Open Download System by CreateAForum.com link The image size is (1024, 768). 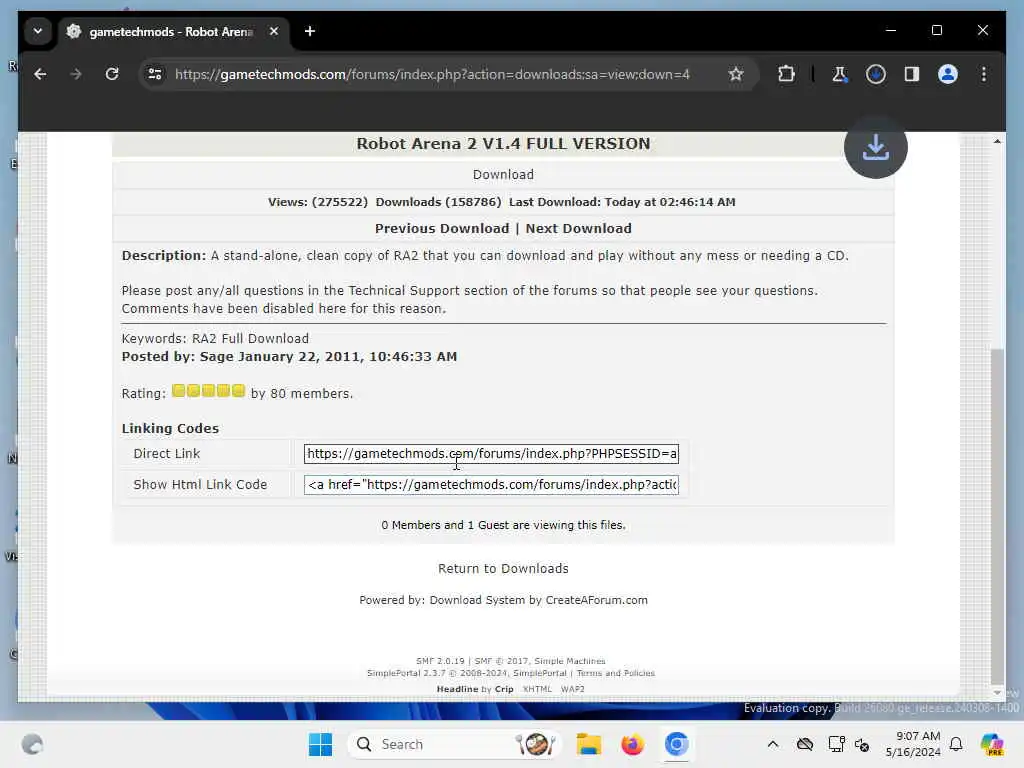pos(538,600)
